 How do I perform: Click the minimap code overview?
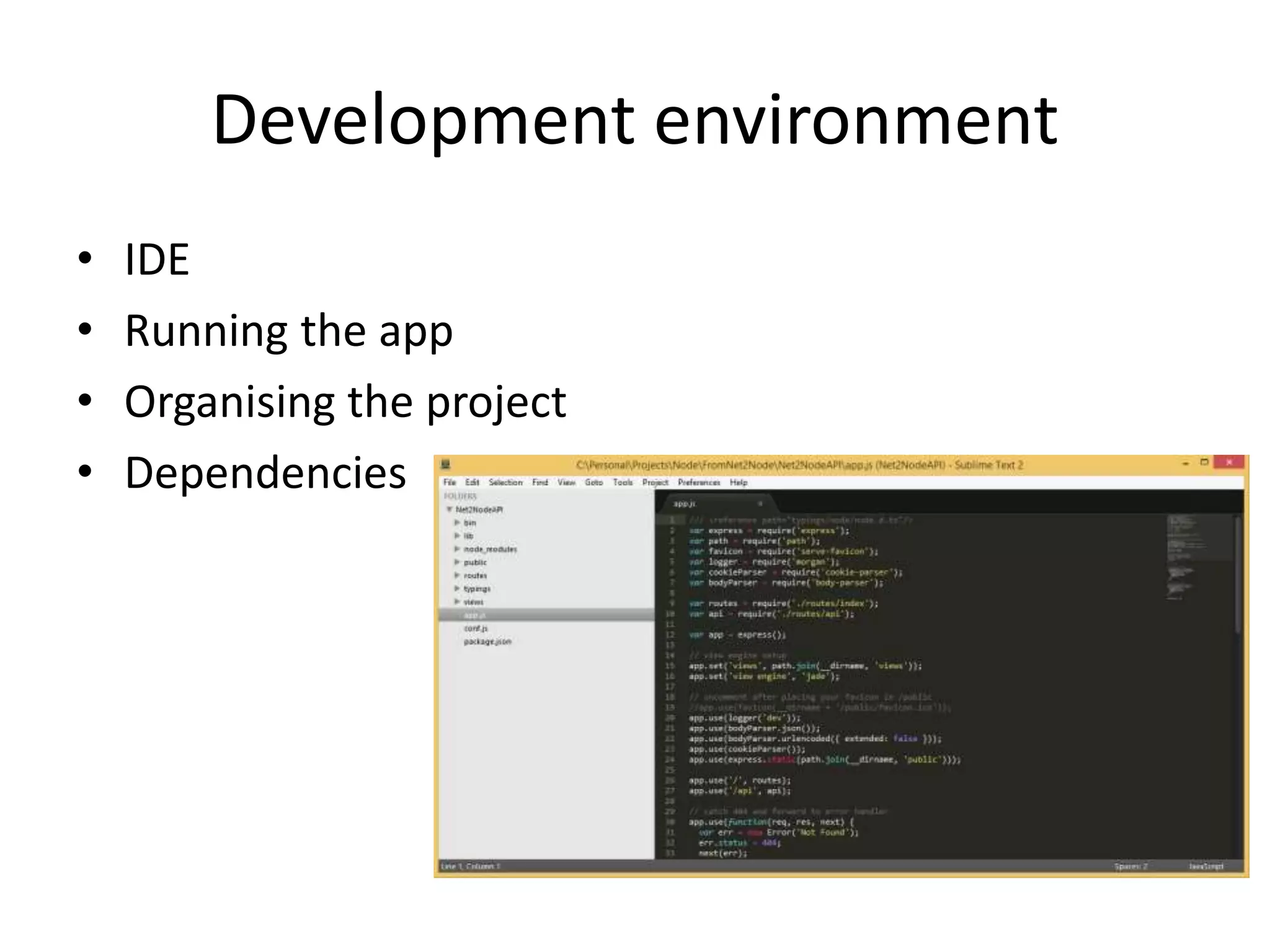[1199, 557]
